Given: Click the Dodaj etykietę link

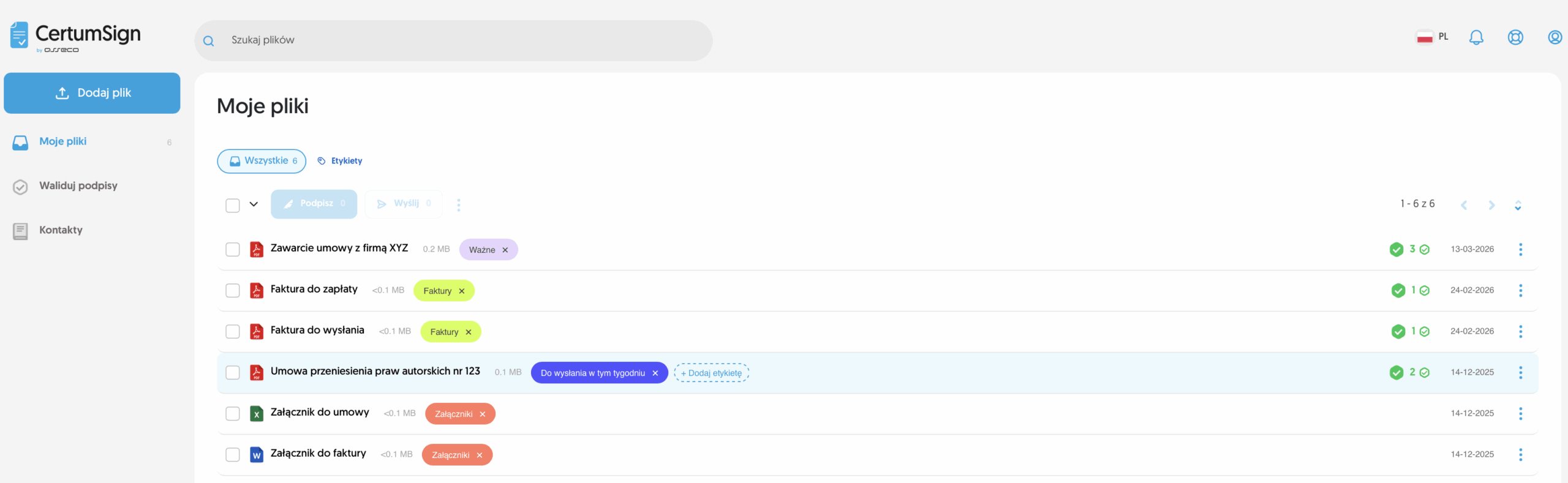Looking at the screenshot, I should click(711, 373).
